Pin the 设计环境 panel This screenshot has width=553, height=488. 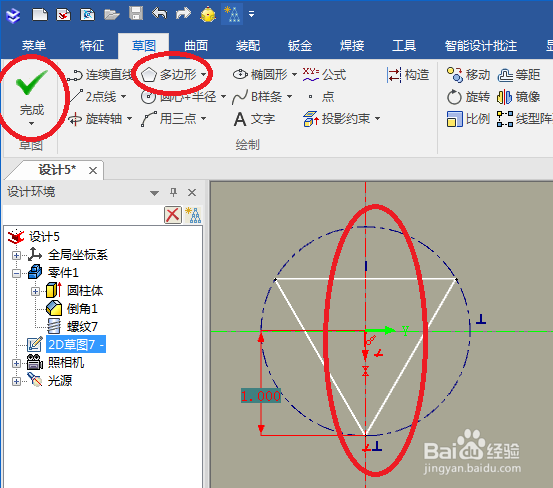tap(173, 193)
